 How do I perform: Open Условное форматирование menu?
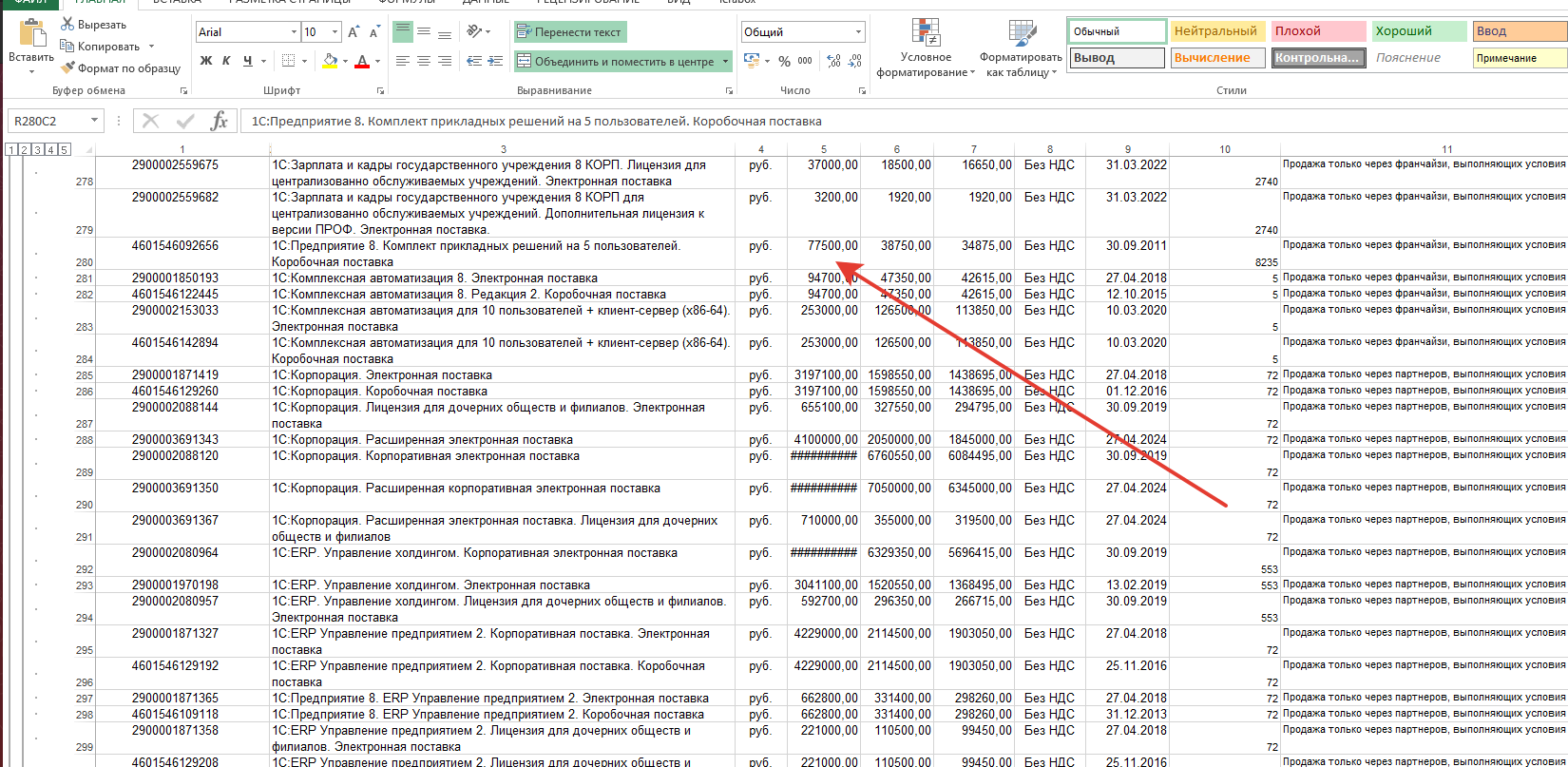[926, 48]
